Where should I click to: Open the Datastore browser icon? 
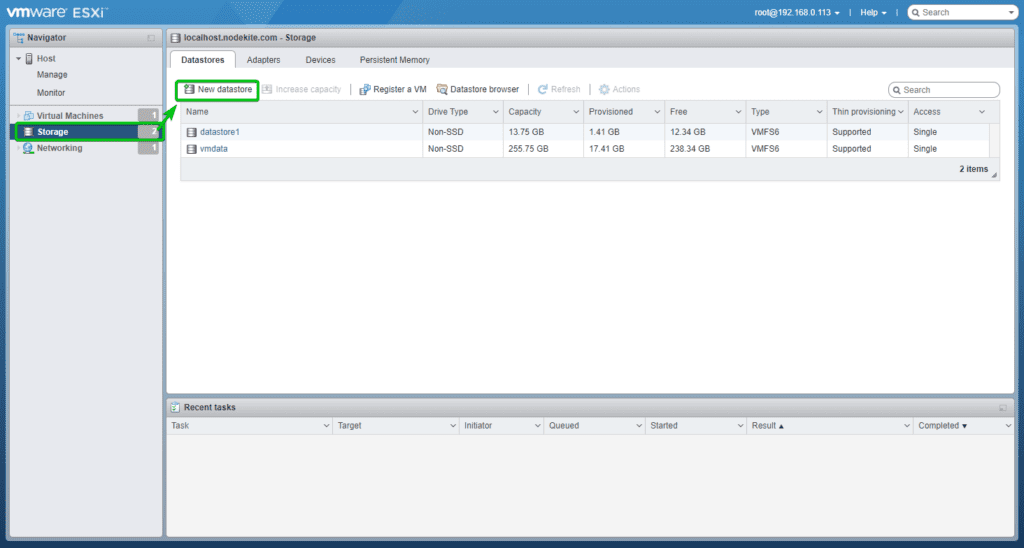[442, 89]
